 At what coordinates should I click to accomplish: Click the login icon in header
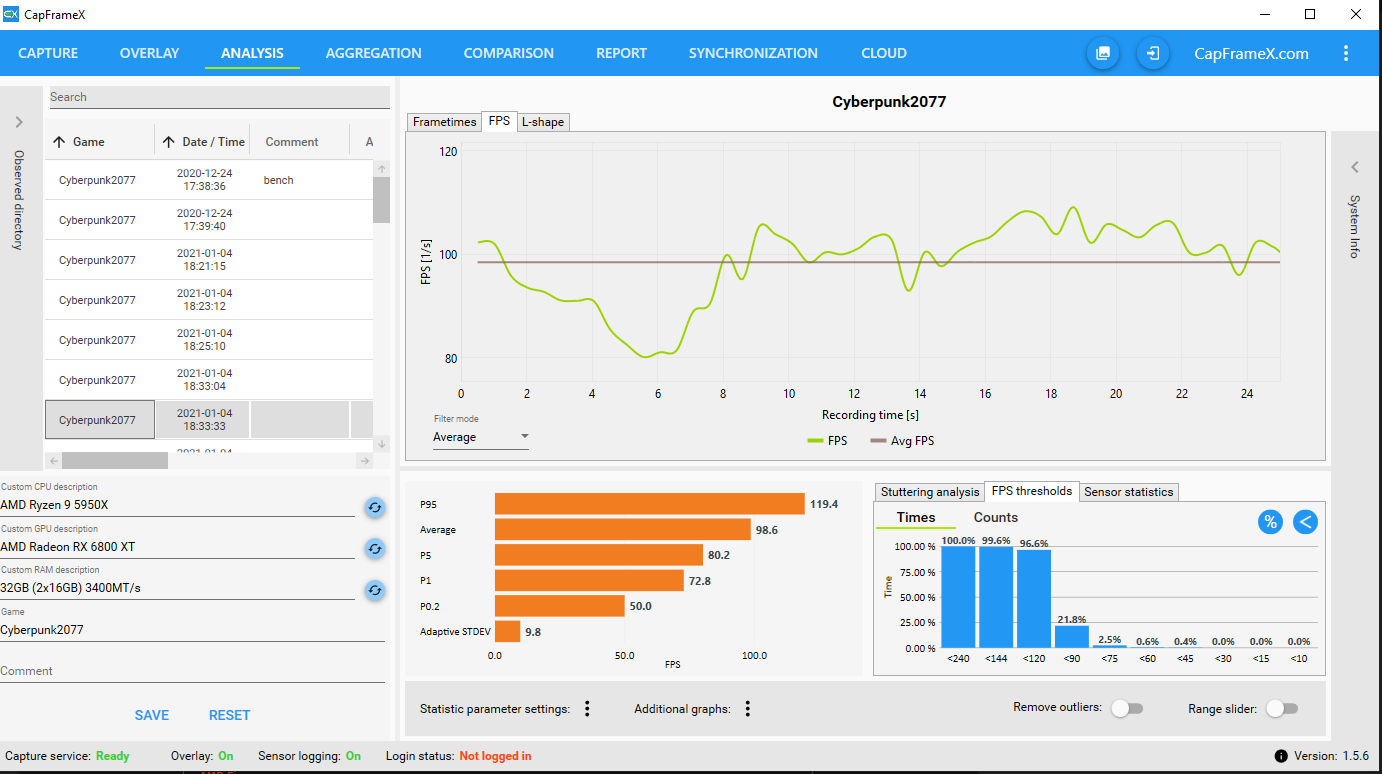point(1153,53)
